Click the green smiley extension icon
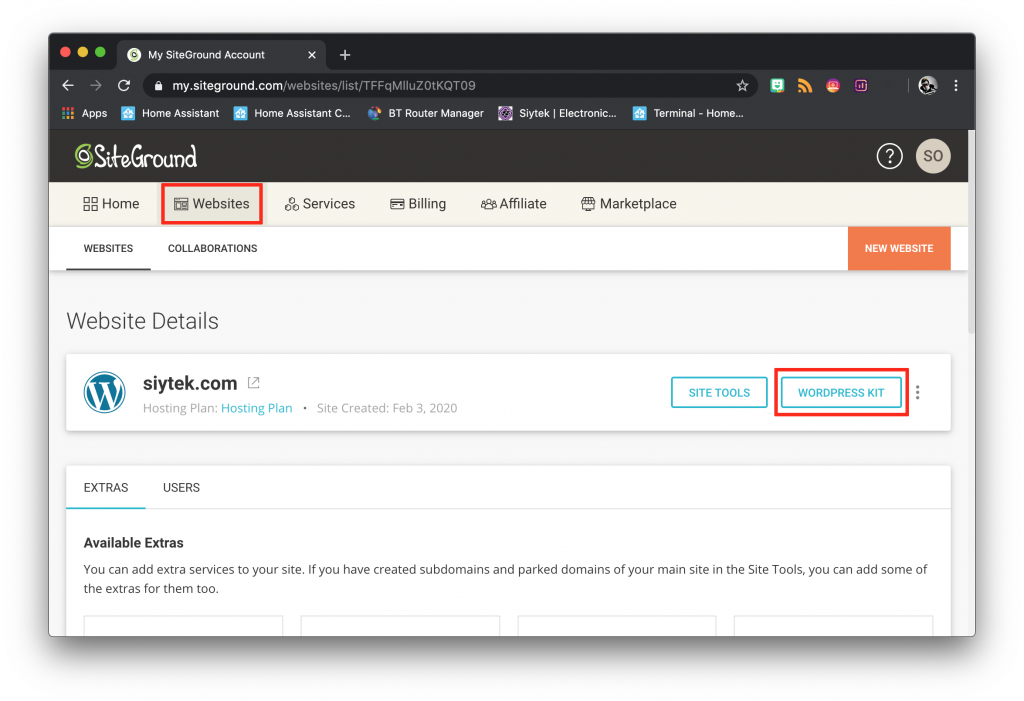 (x=777, y=86)
